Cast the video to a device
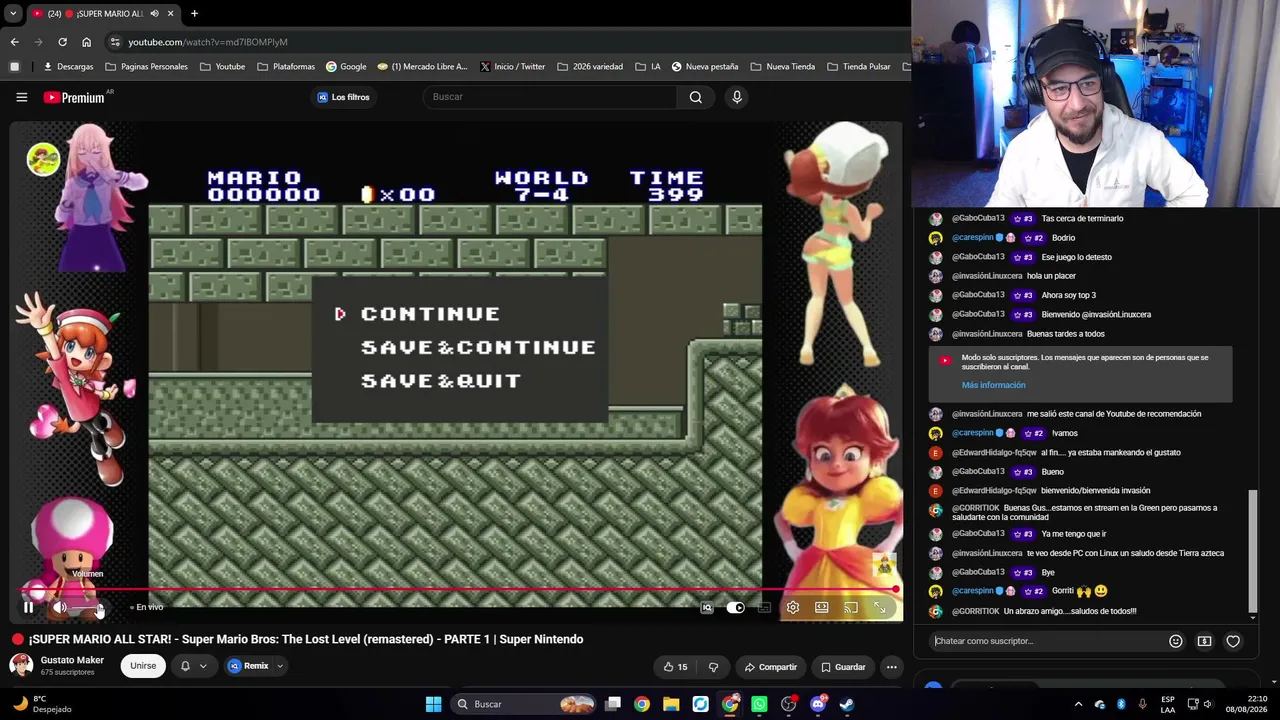This screenshot has height=720, width=1280. [851, 607]
